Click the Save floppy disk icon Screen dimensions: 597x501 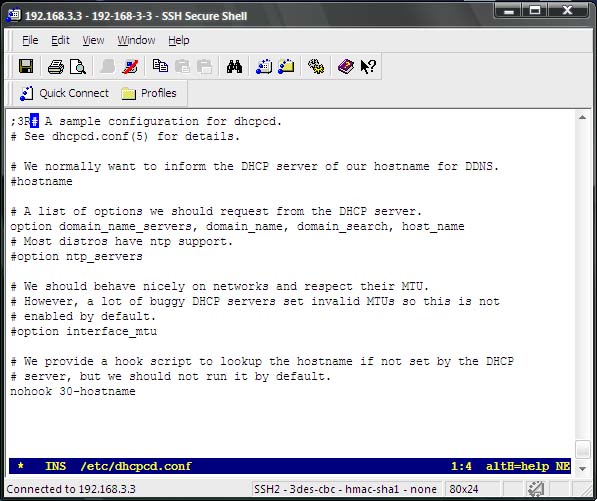[x=26, y=67]
